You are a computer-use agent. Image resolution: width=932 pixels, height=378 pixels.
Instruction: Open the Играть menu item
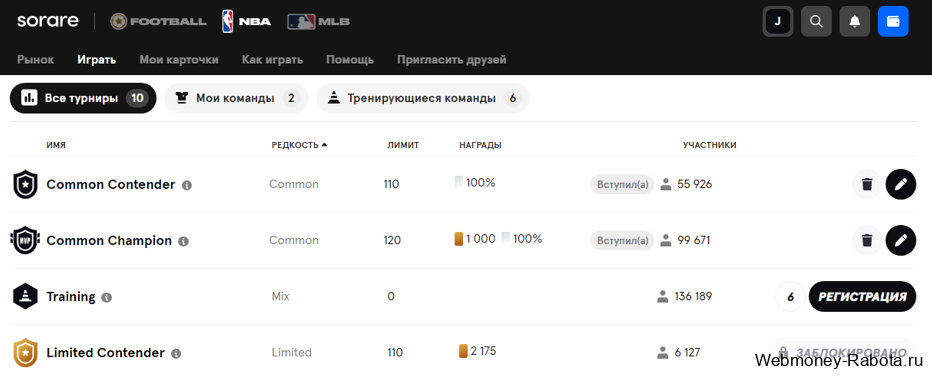pyautogui.click(x=96, y=59)
